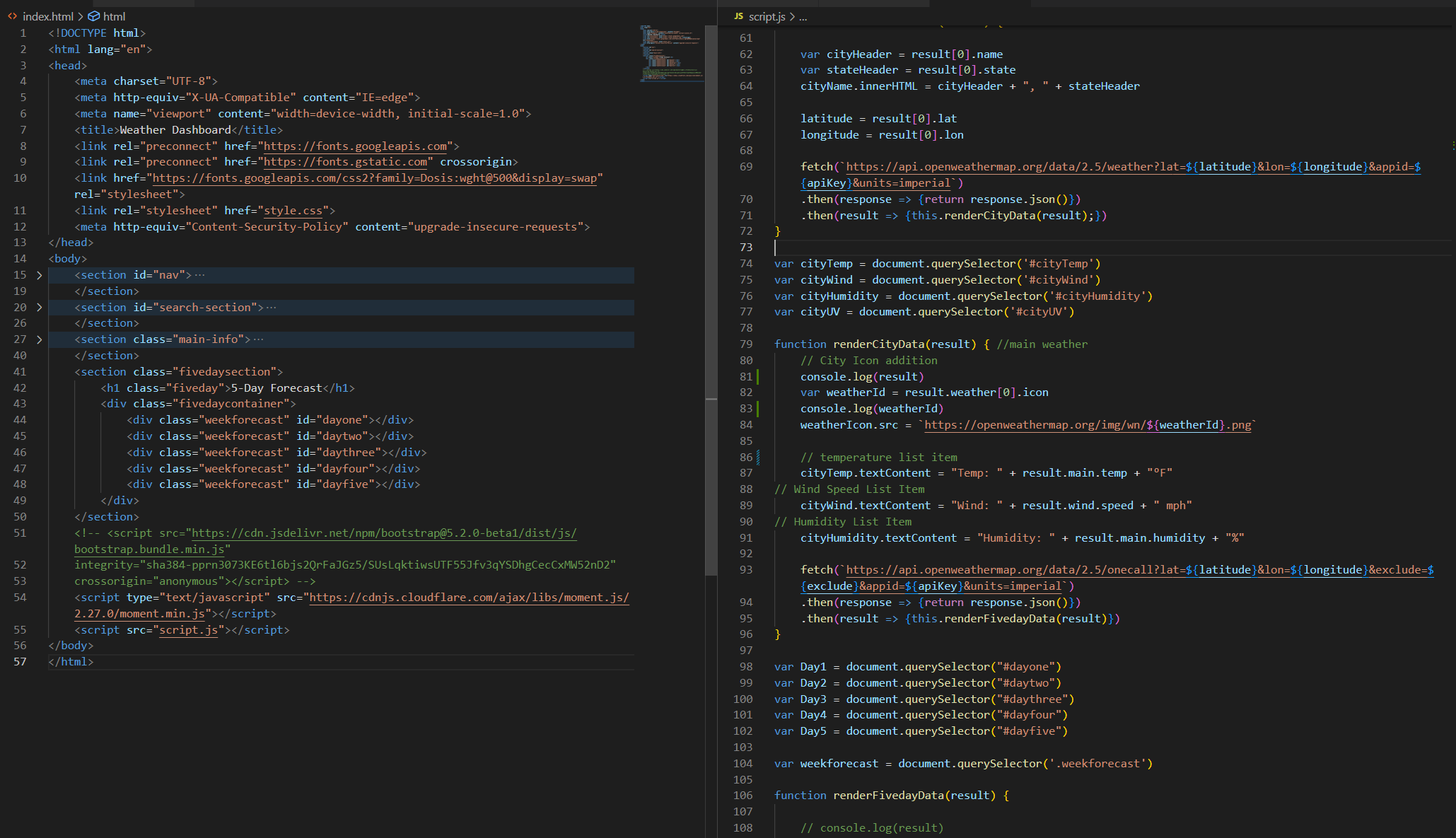Click the 'Weather Dashboard' title text on line 7

point(175,130)
